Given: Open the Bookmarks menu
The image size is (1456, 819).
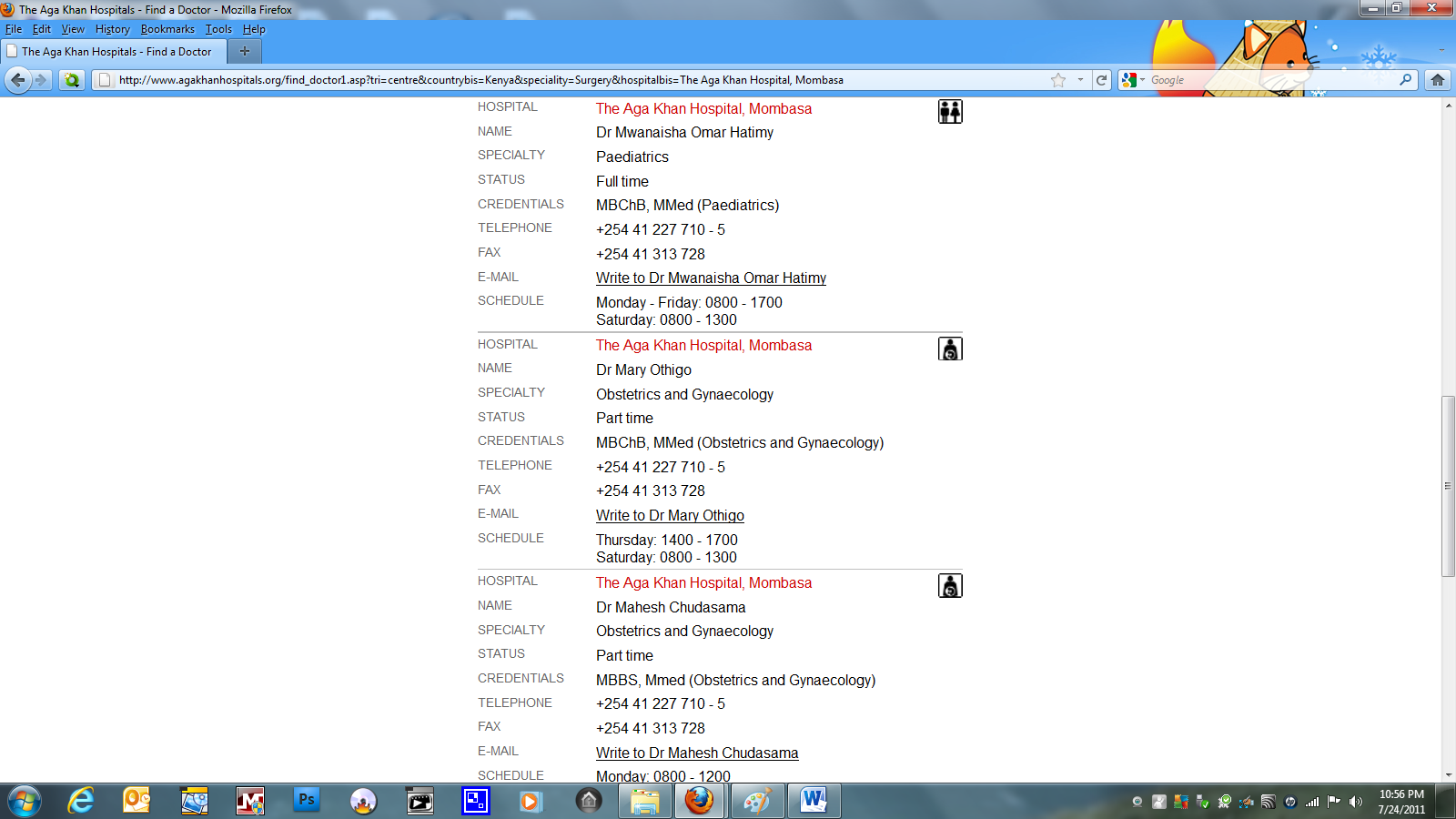Looking at the screenshot, I should tap(167, 29).
